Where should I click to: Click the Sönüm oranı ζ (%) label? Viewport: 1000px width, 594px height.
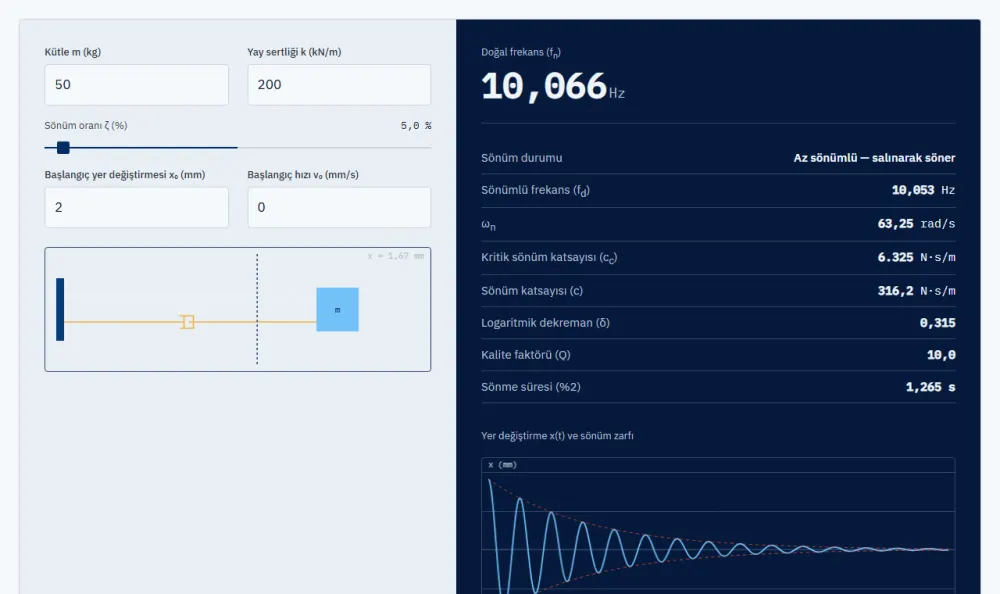tap(86, 126)
